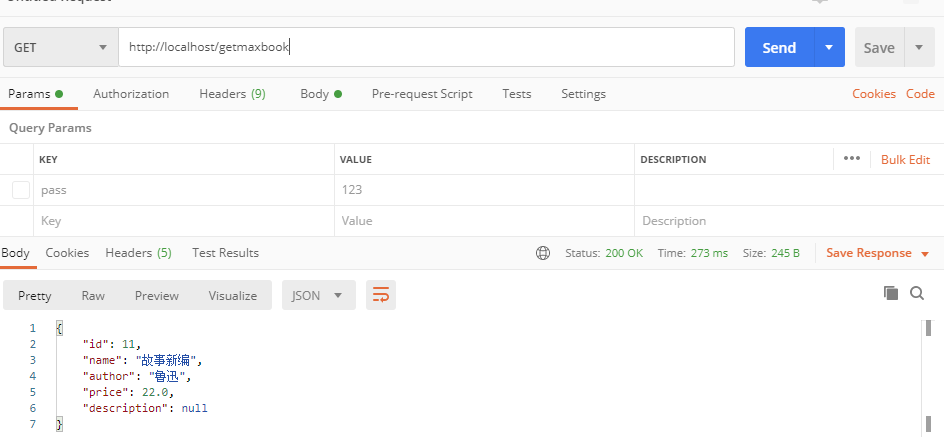
Task: Open the Settings tab
Action: point(583,94)
